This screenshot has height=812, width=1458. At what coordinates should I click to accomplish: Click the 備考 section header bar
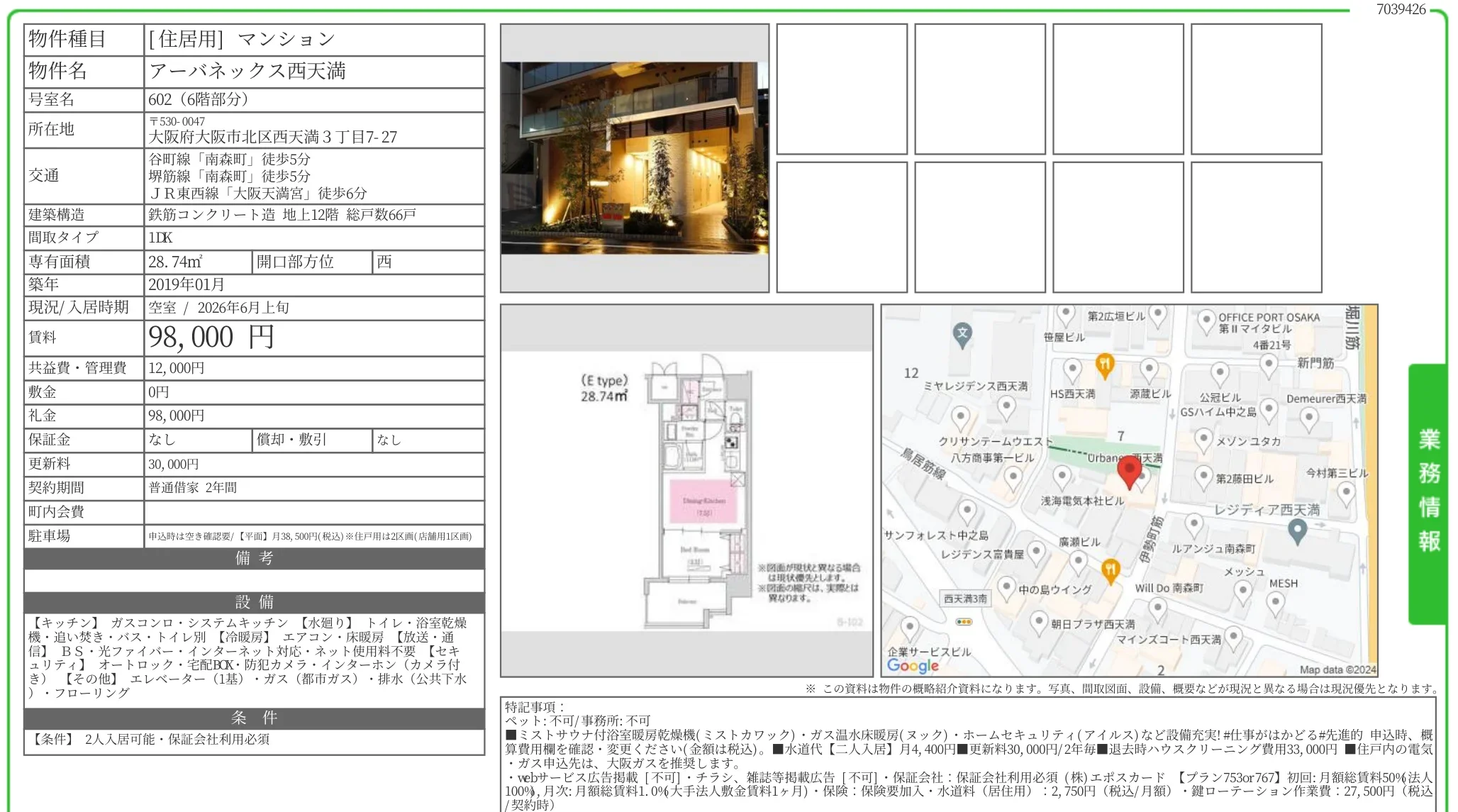coord(254,558)
